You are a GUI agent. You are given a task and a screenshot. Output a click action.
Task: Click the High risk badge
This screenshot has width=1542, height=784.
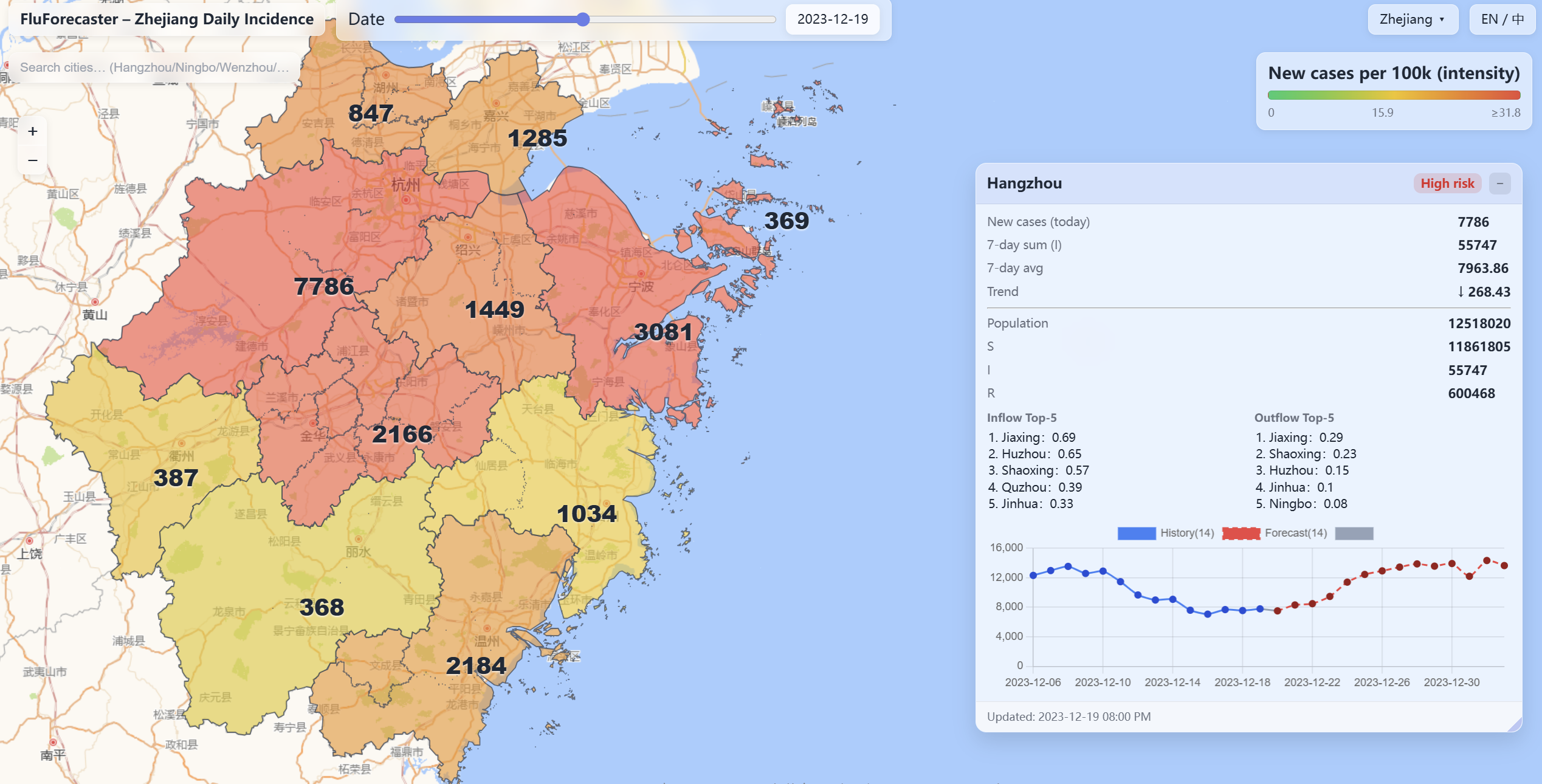pos(1447,184)
